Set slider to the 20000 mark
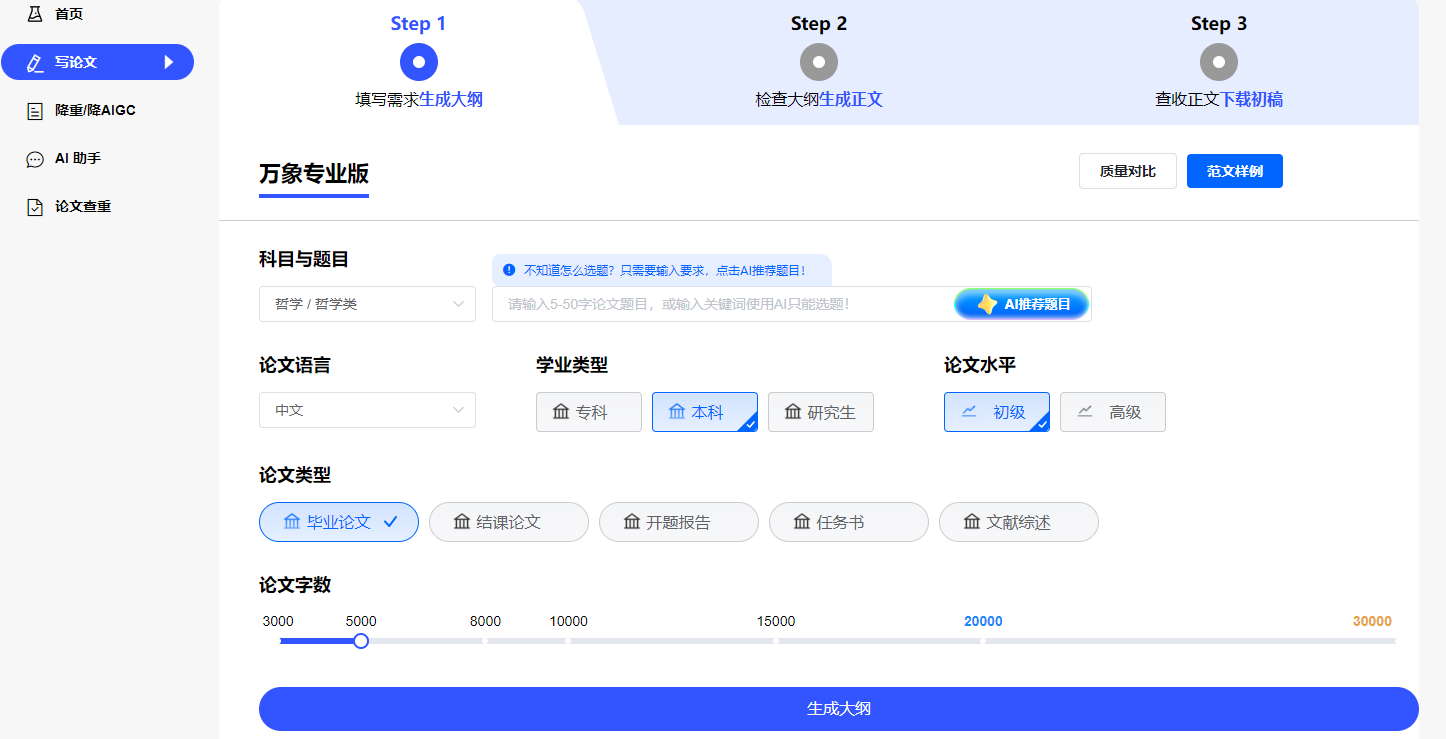Screen dimensions: 1446x739 (983, 641)
